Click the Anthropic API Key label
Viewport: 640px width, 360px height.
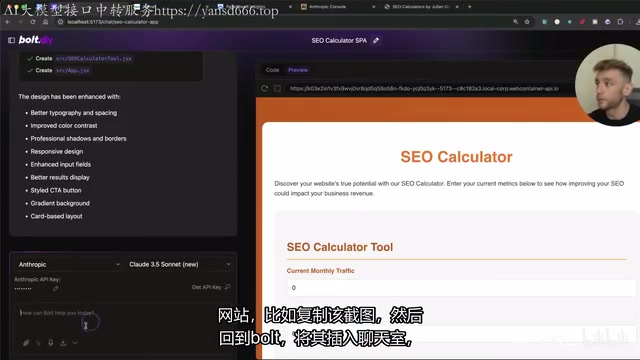pyautogui.click(x=37, y=280)
